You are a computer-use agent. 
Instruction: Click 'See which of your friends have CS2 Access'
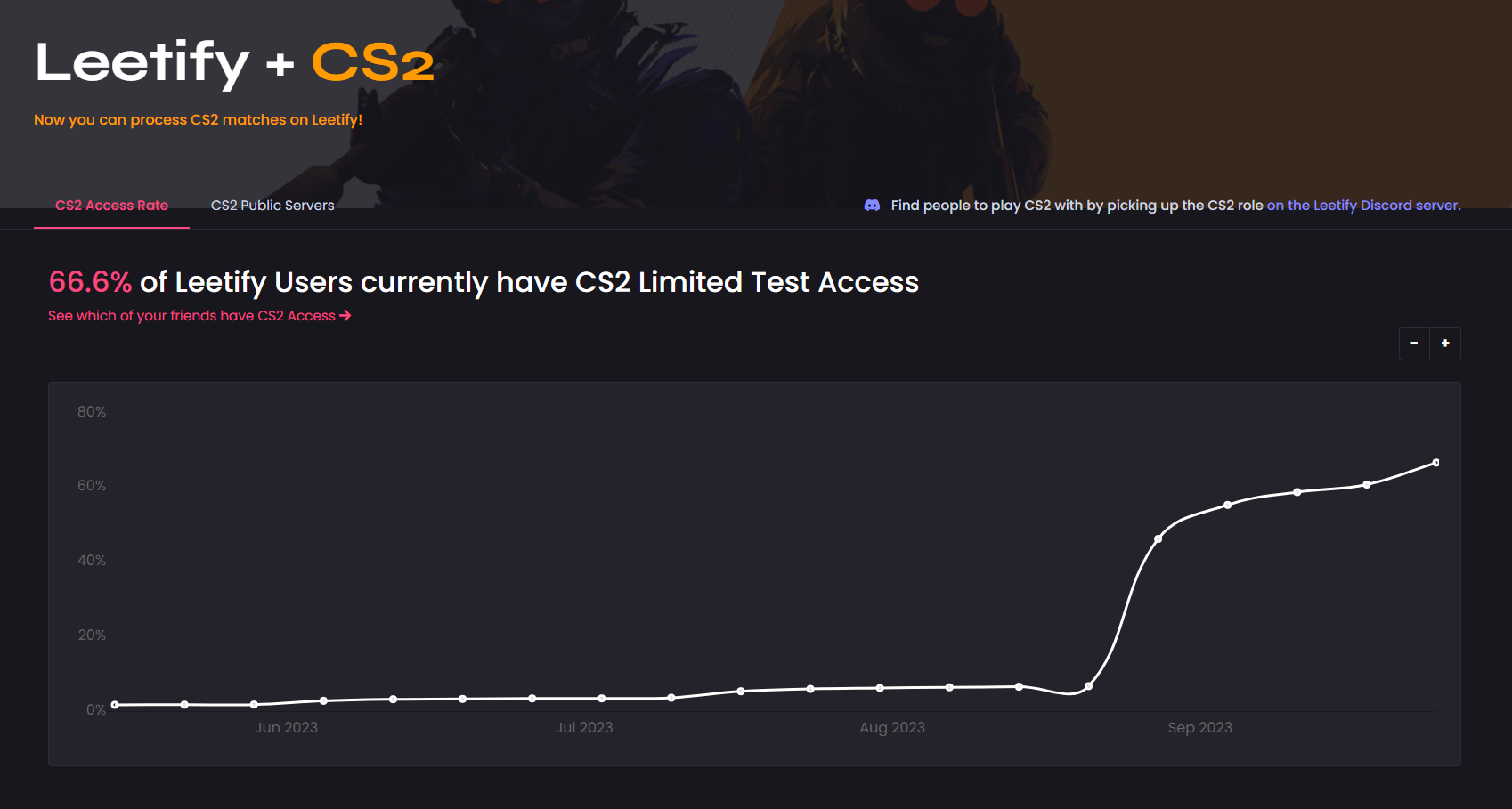coord(191,315)
